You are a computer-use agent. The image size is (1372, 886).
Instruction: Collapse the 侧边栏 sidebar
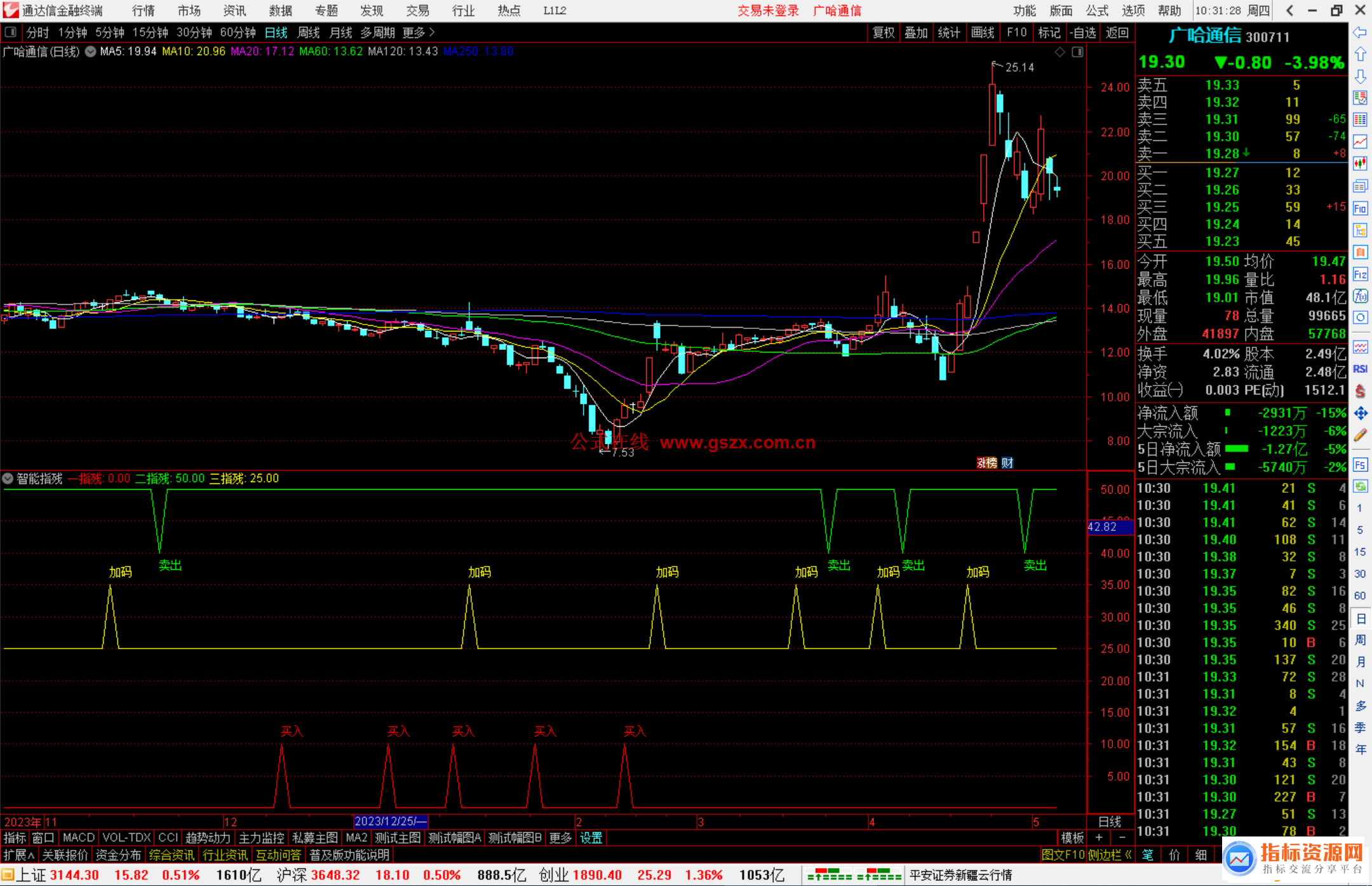coord(1110,855)
